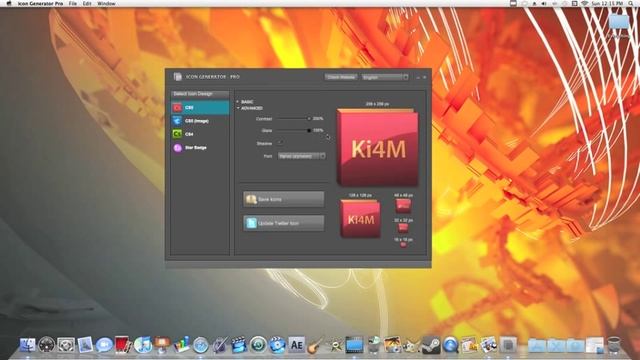Open Safari from the dock

click(x=201, y=345)
